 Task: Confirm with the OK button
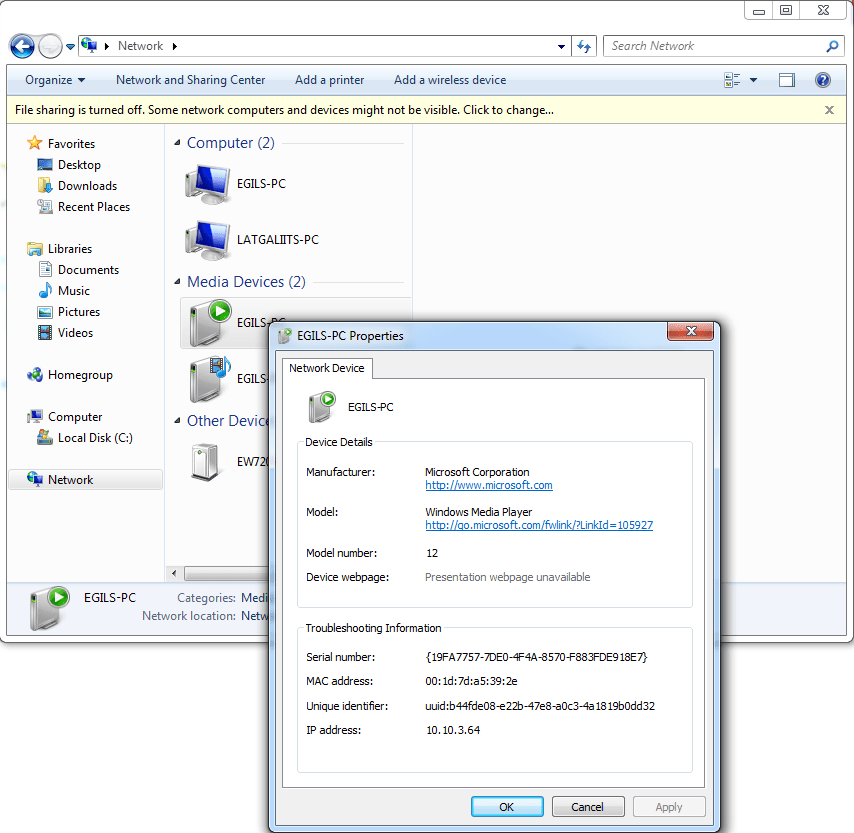(507, 806)
